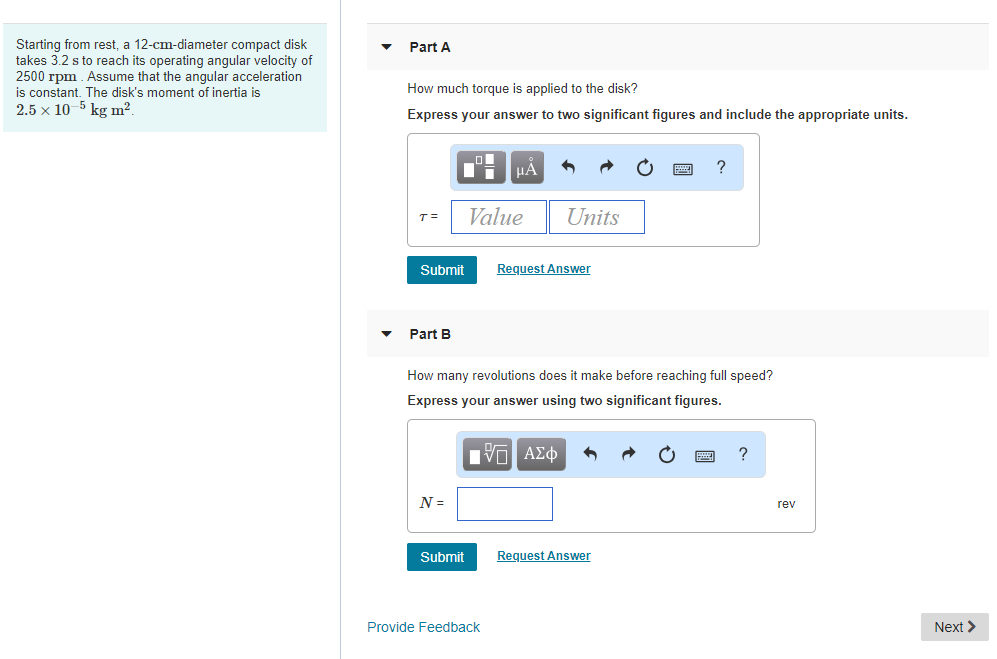Open the templates tool in Part A
The height and width of the screenshot is (659, 997).
pos(482,168)
